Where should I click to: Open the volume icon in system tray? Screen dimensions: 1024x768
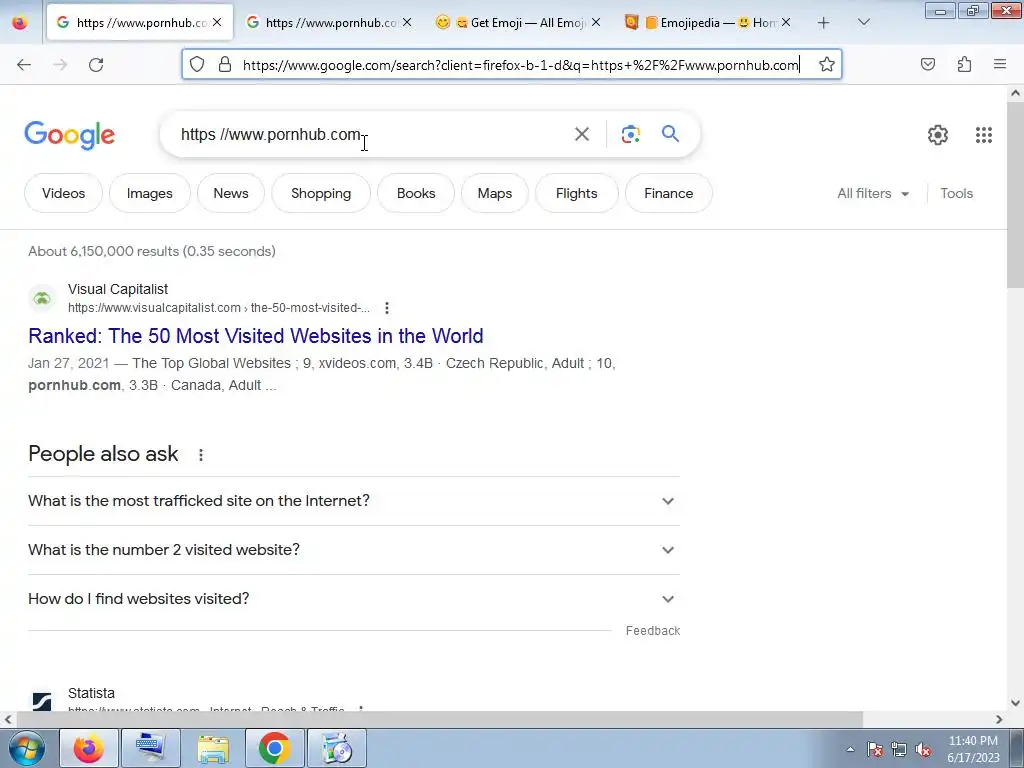tap(923, 750)
